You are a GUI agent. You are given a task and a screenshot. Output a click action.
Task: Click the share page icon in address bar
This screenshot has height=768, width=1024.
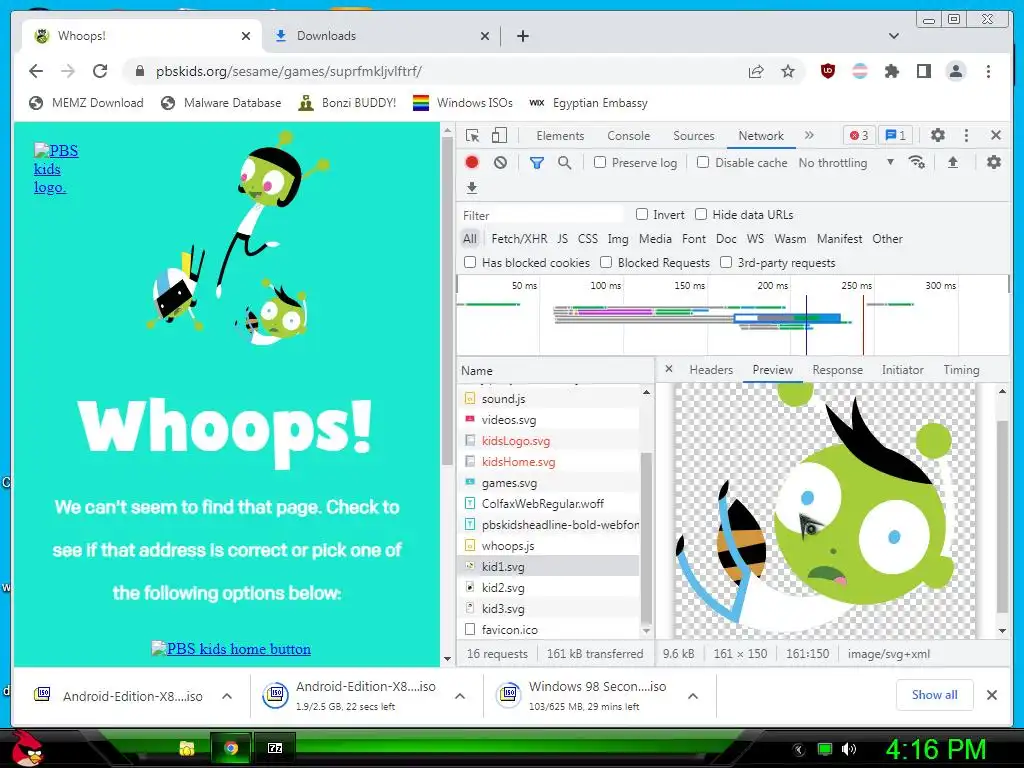tap(756, 71)
